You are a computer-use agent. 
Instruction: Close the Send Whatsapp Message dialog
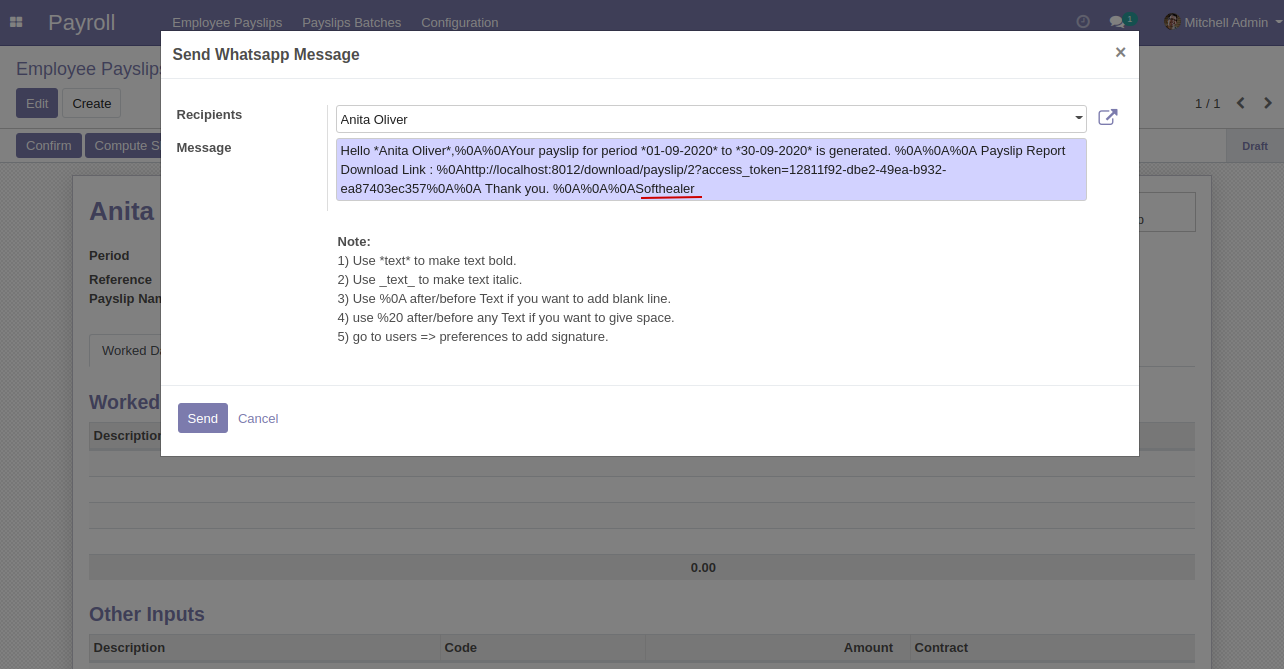[1120, 52]
